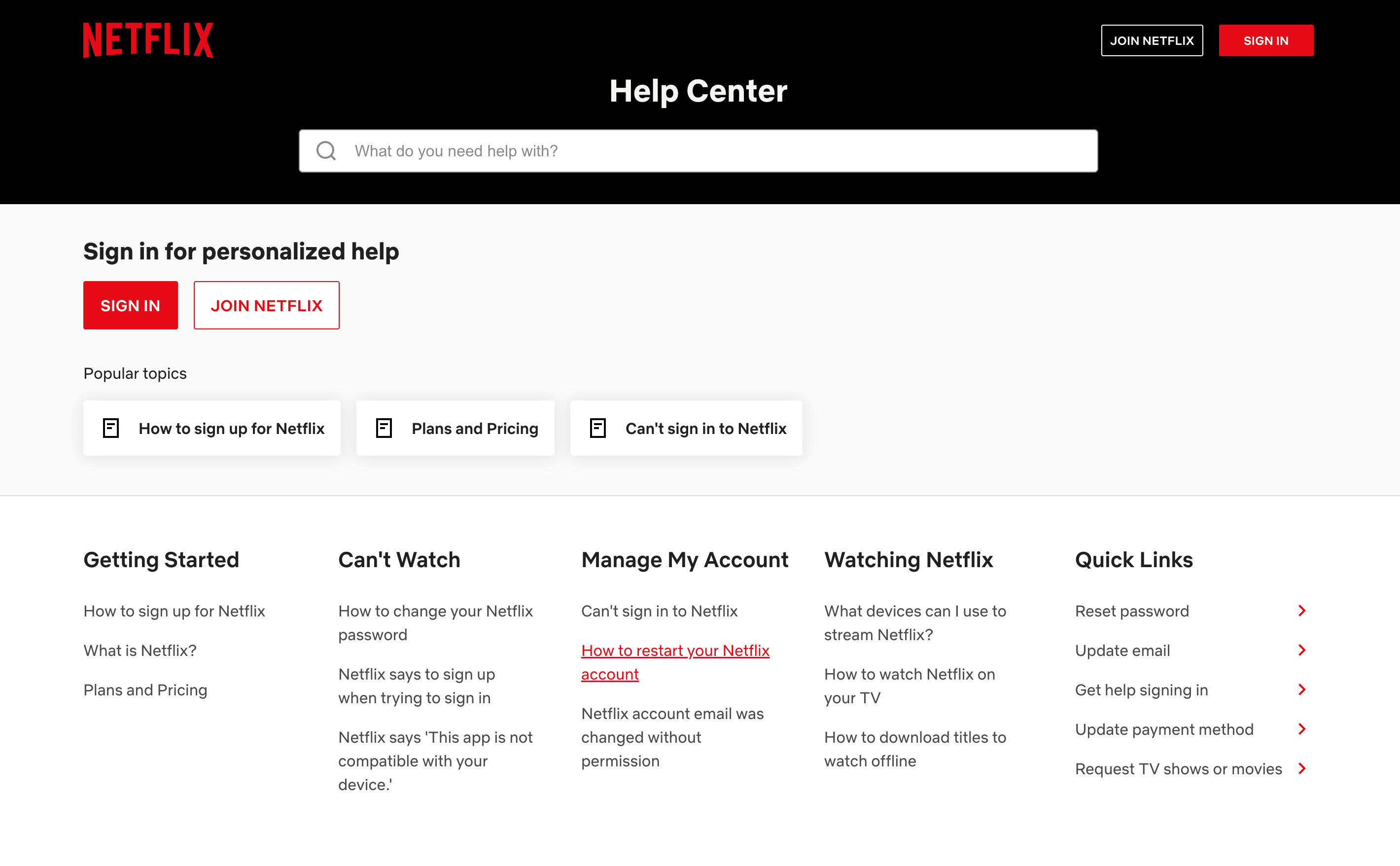Viewport: 1400px width, 866px height.
Task: Open What devices can I use to stream Netflix
Action: coord(915,623)
